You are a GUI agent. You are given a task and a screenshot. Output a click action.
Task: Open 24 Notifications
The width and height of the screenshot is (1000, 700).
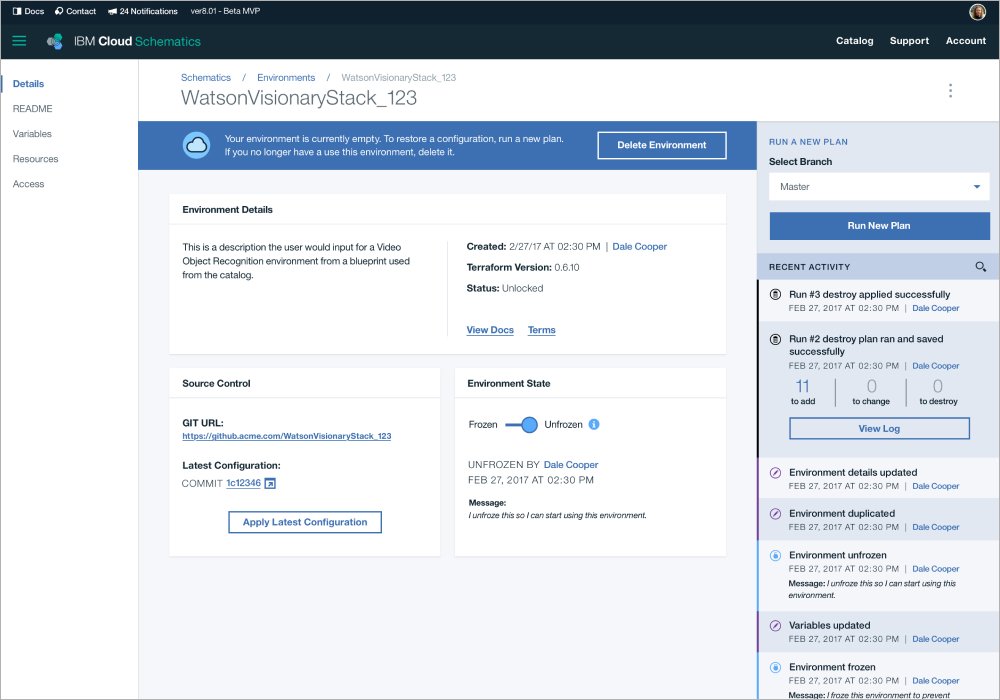(x=143, y=11)
